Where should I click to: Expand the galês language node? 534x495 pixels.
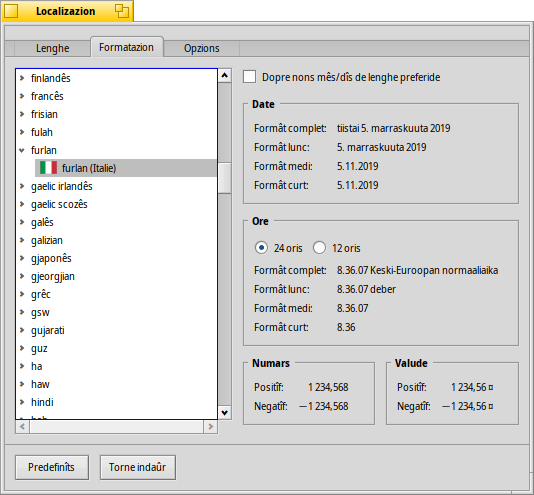(x=22, y=222)
